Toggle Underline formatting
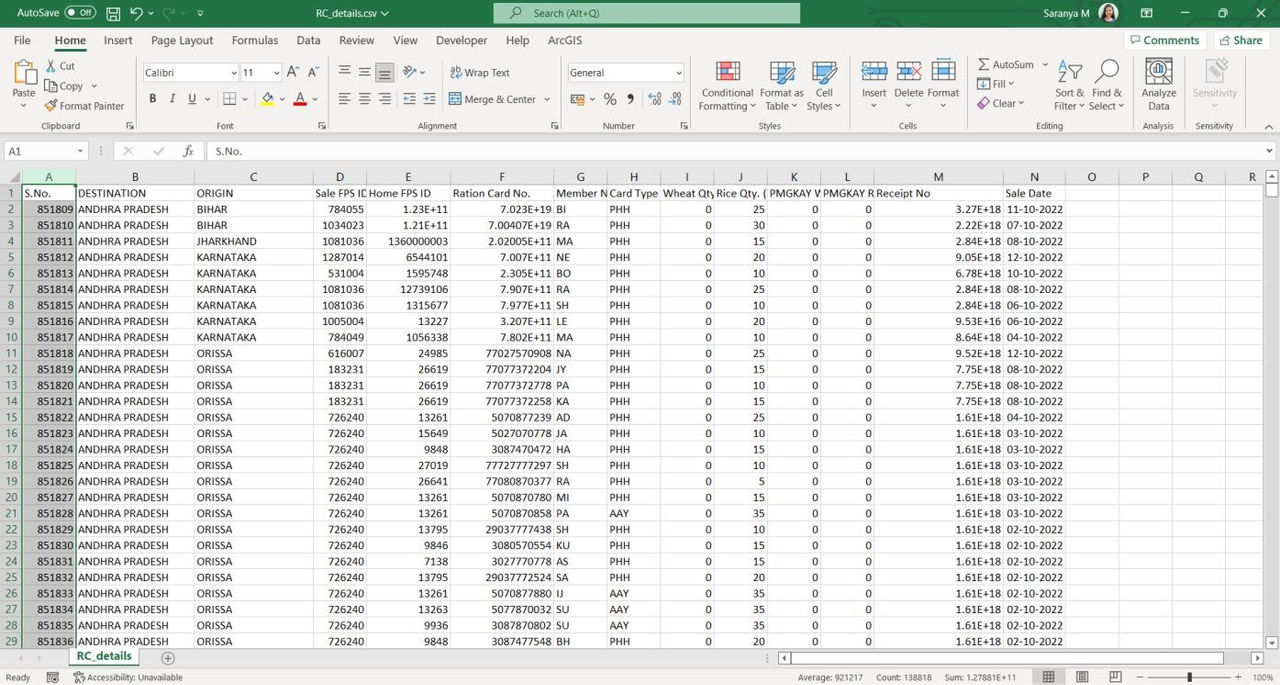Viewport: 1280px width, 685px height. tap(192, 99)
